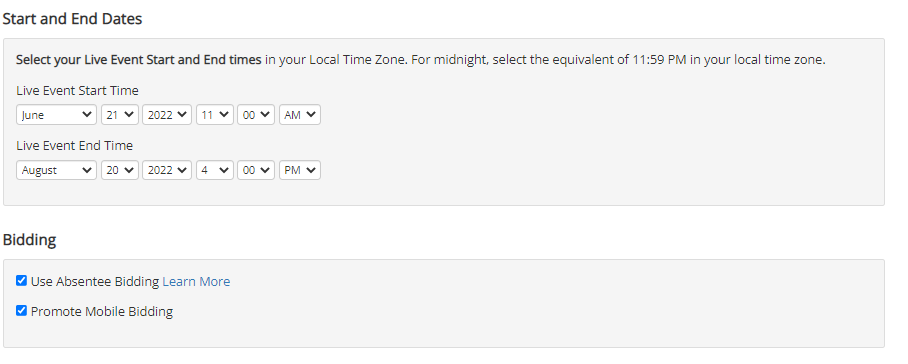
Task: Click the Use Absentee Bidding label text
Action: click(95, 281)
